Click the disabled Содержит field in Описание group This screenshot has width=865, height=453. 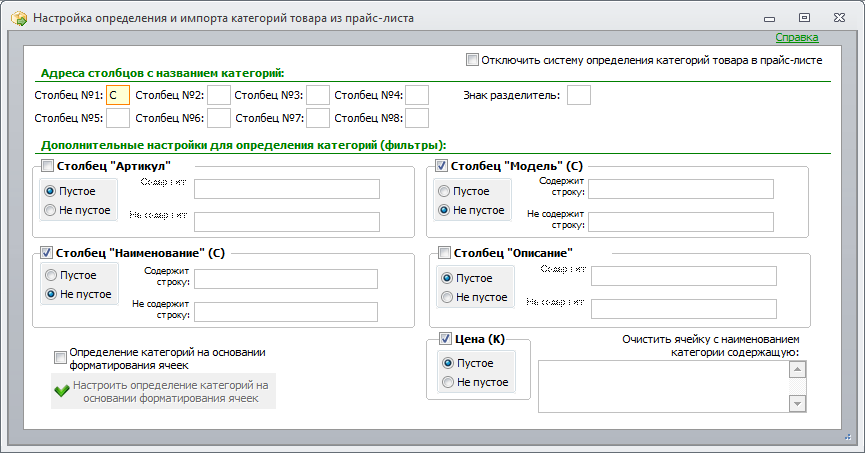(684, 276)
